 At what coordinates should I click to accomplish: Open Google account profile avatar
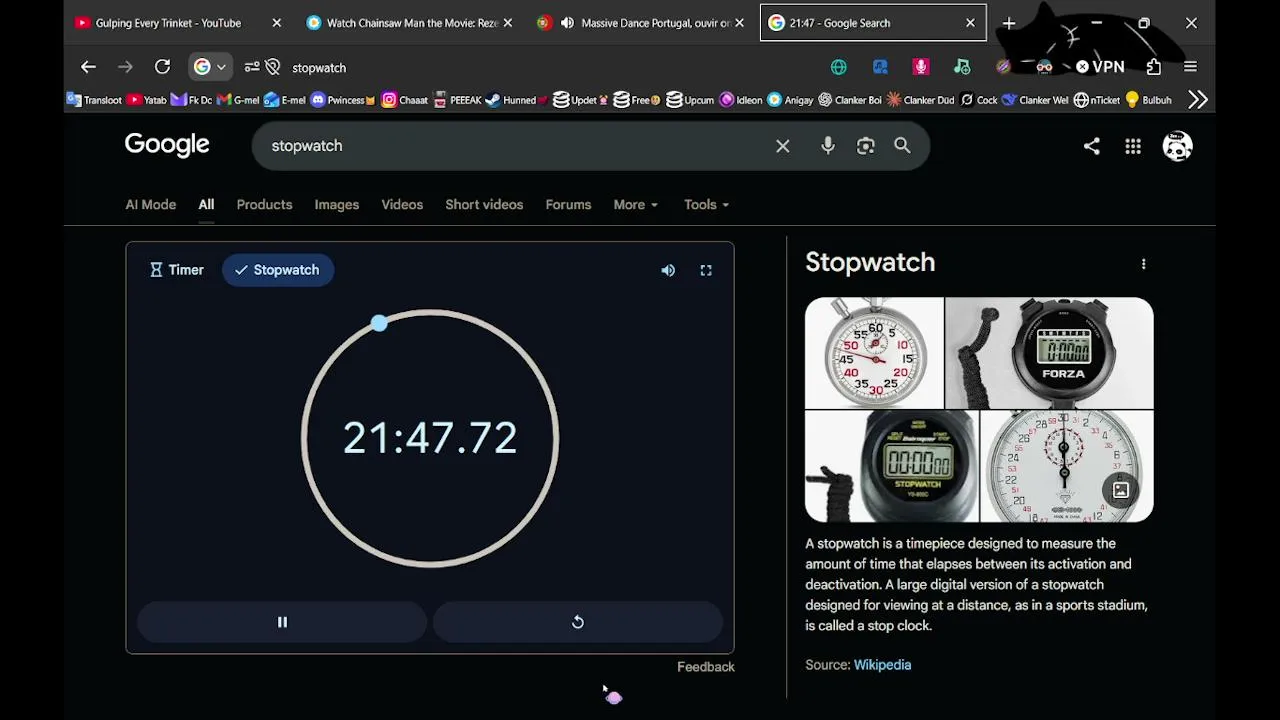coord(1178,146)
